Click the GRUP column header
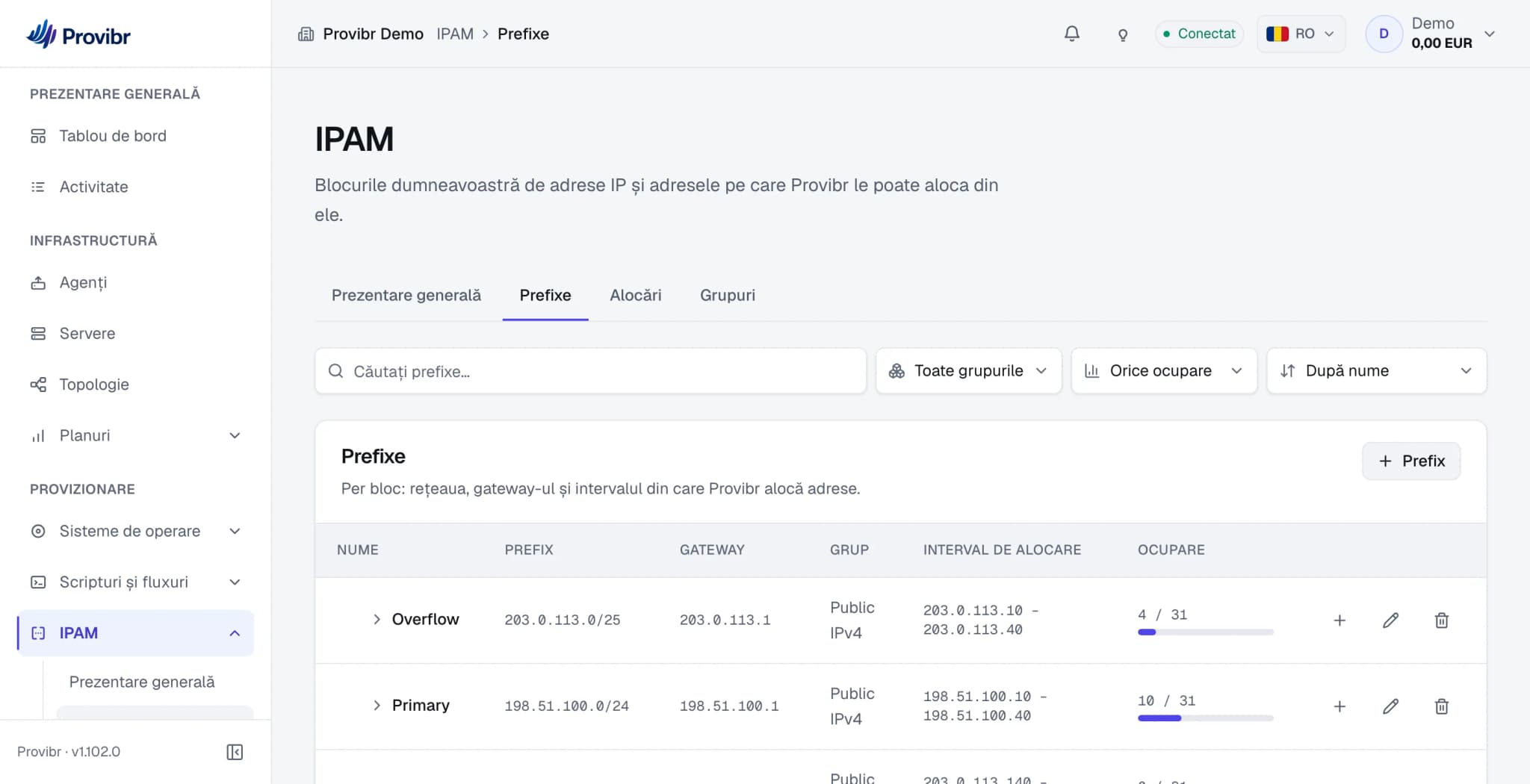The image size is (1530, 784). [849, 550]
